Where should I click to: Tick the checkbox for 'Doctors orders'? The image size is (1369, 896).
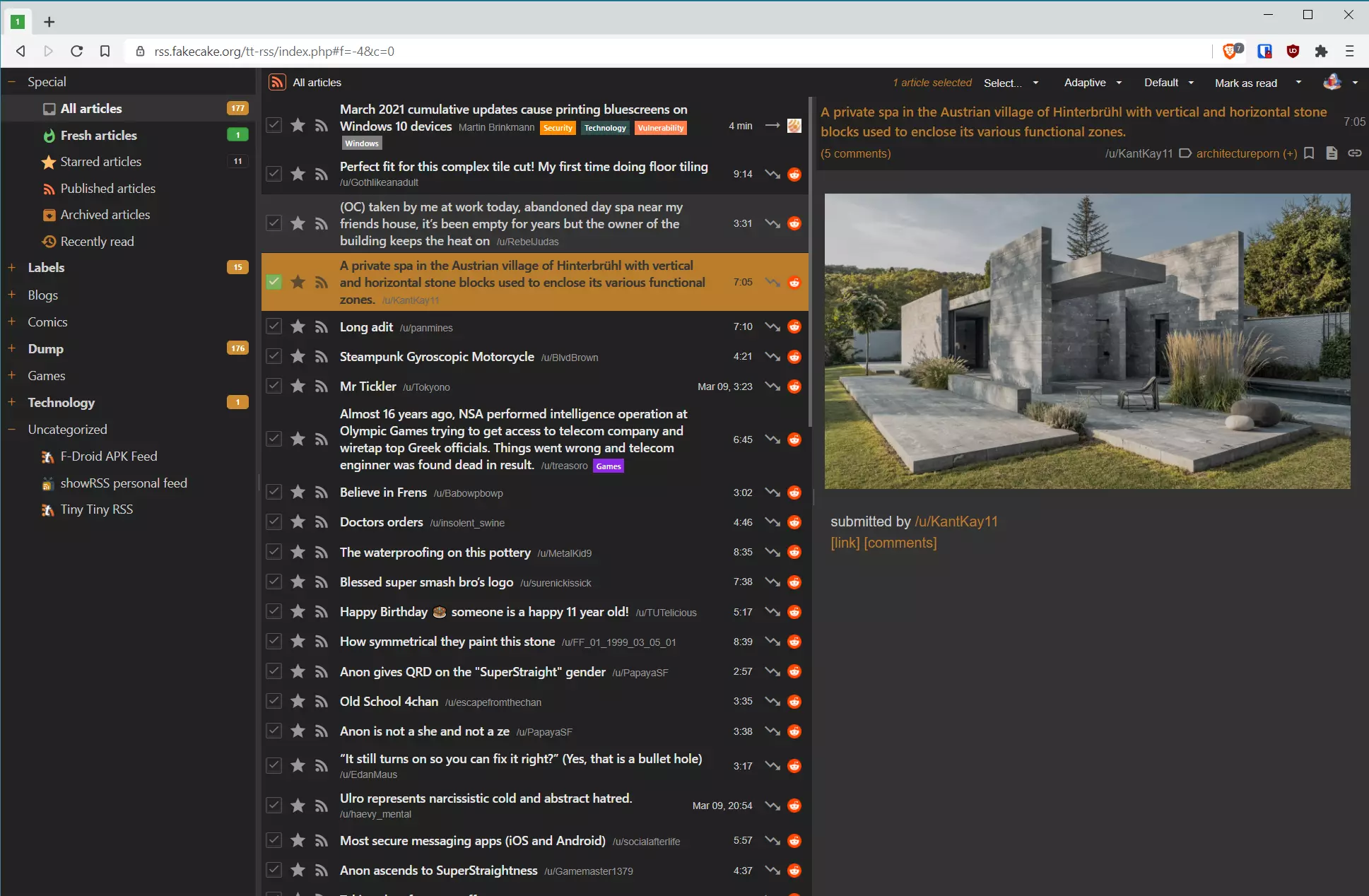[x=274, y=522]
